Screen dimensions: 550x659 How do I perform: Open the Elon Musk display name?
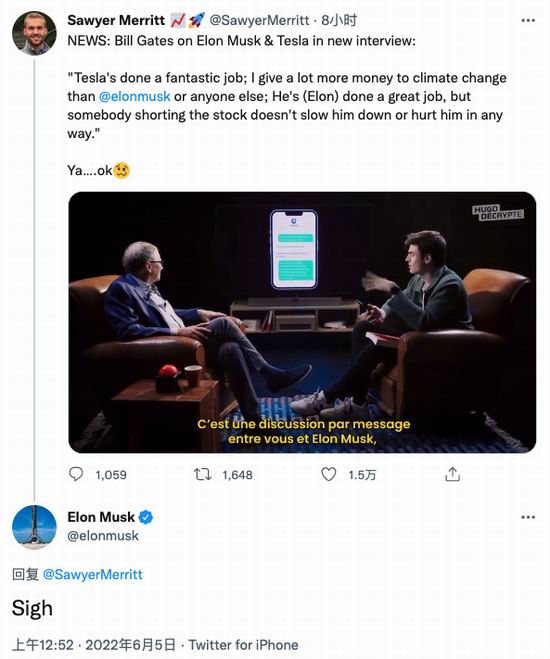click(101, 517)
